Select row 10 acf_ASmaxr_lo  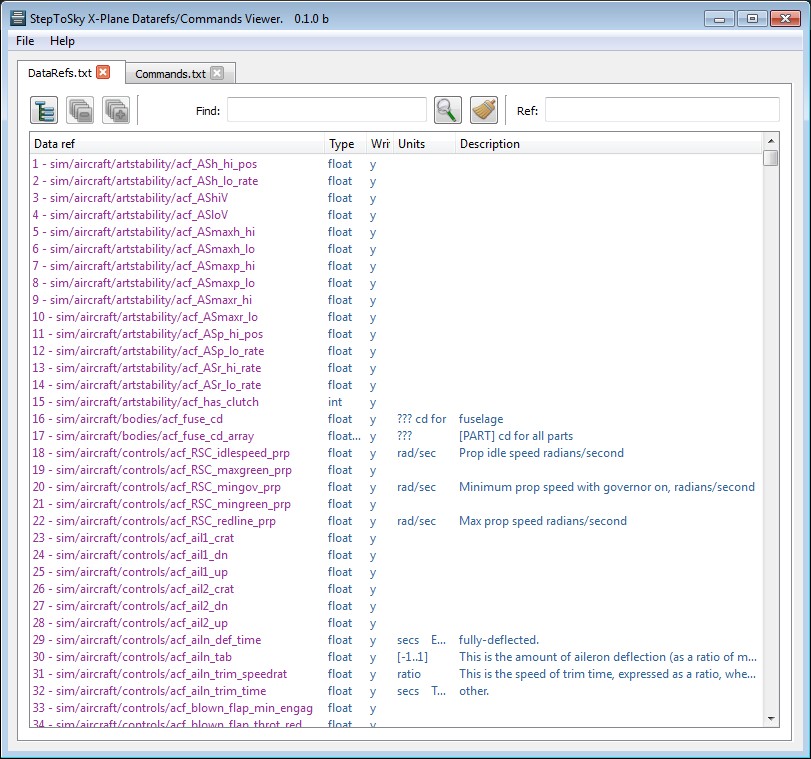click(x=396, y=317)
